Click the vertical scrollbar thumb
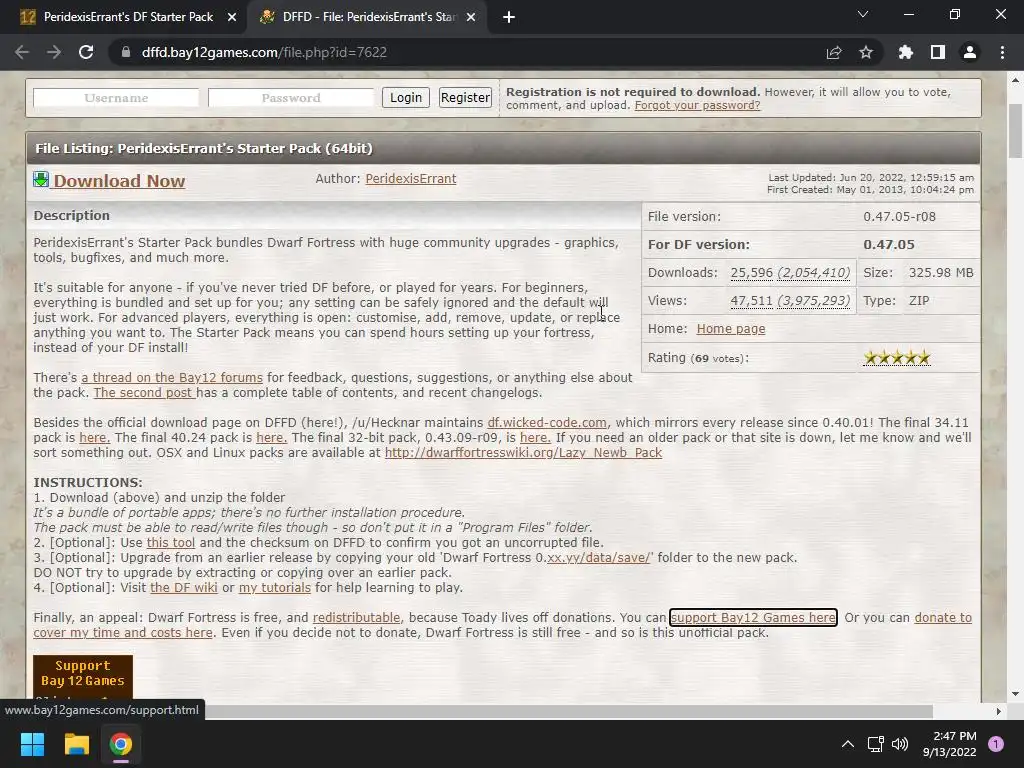This screenshot has height=768, width=1024. tap(1016, 131)
